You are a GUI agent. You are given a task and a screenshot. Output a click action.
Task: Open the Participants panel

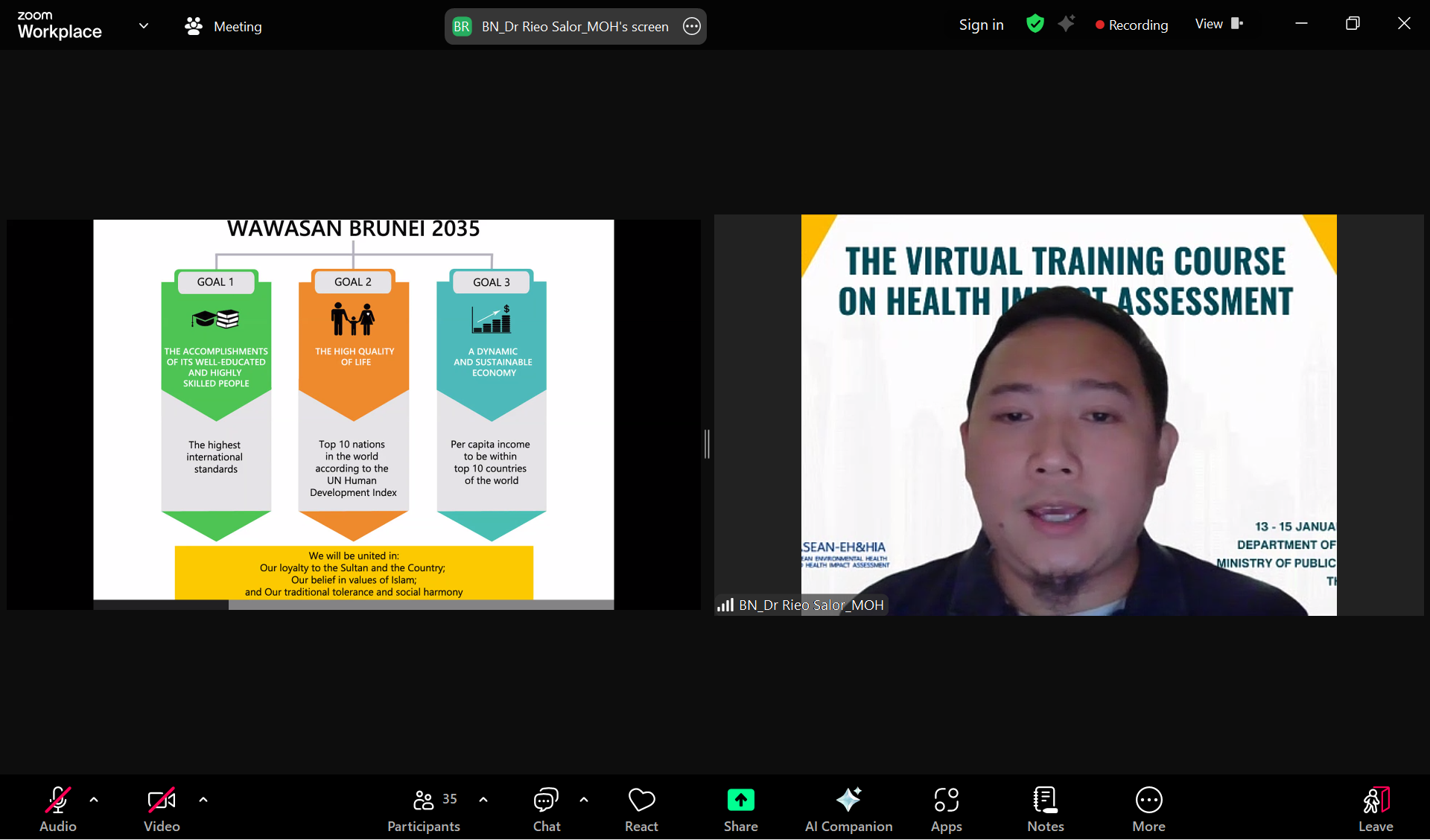tap(424, 809)
